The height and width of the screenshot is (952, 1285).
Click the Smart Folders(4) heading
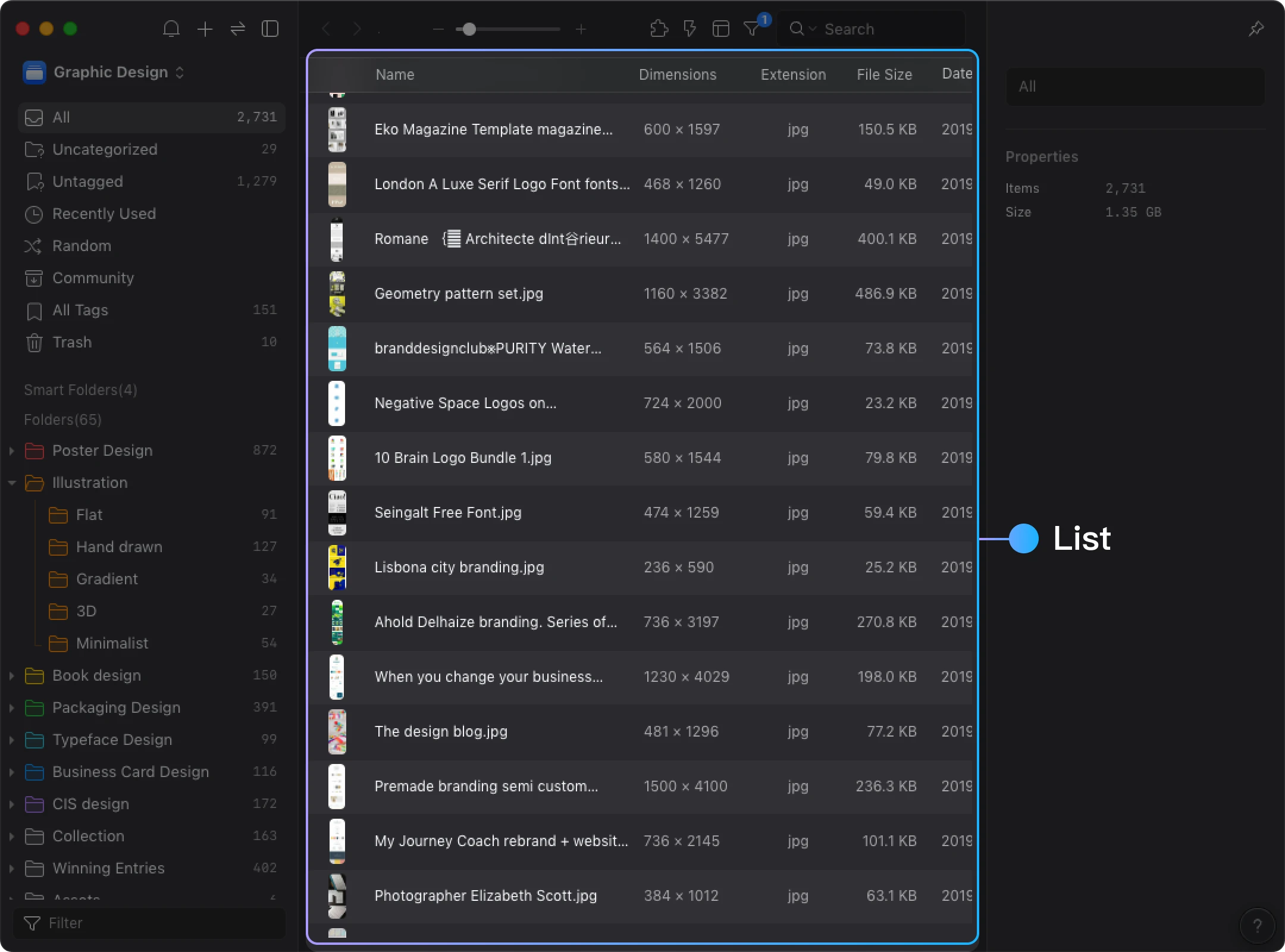(x=80, y=390)
